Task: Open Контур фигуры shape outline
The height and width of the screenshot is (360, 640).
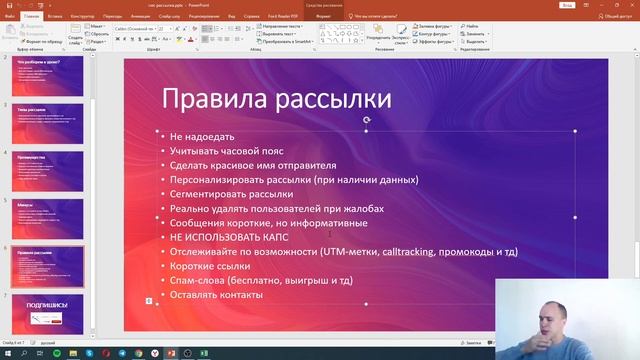Action: [x=431, y=34]
